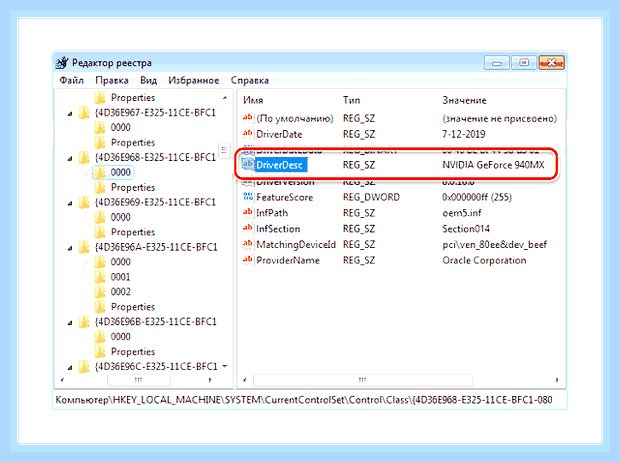620x462 pixels.
Task: Click the folder icon of key 4D36E96B
Action: pyautogui.click(x=84, y=322)
